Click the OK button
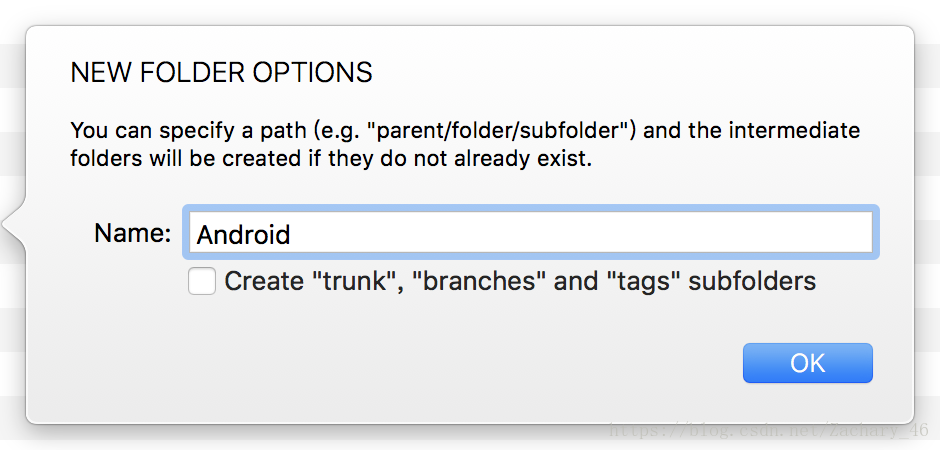Image resolution: width=940 pixels, height=450 pixels. pos(808,363)
